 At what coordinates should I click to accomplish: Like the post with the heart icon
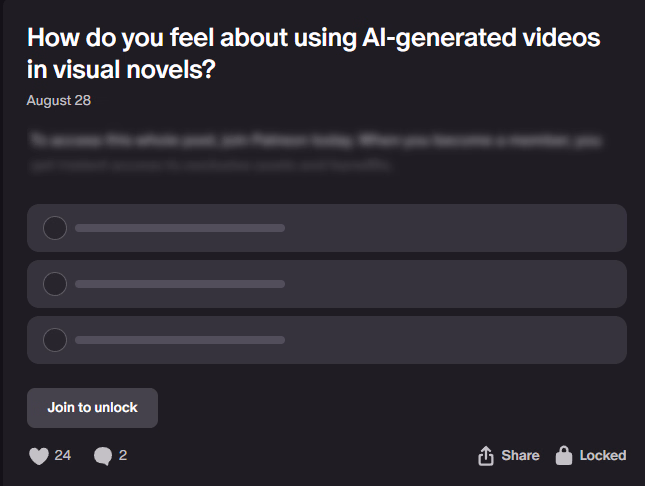click(x=39, y=456)
